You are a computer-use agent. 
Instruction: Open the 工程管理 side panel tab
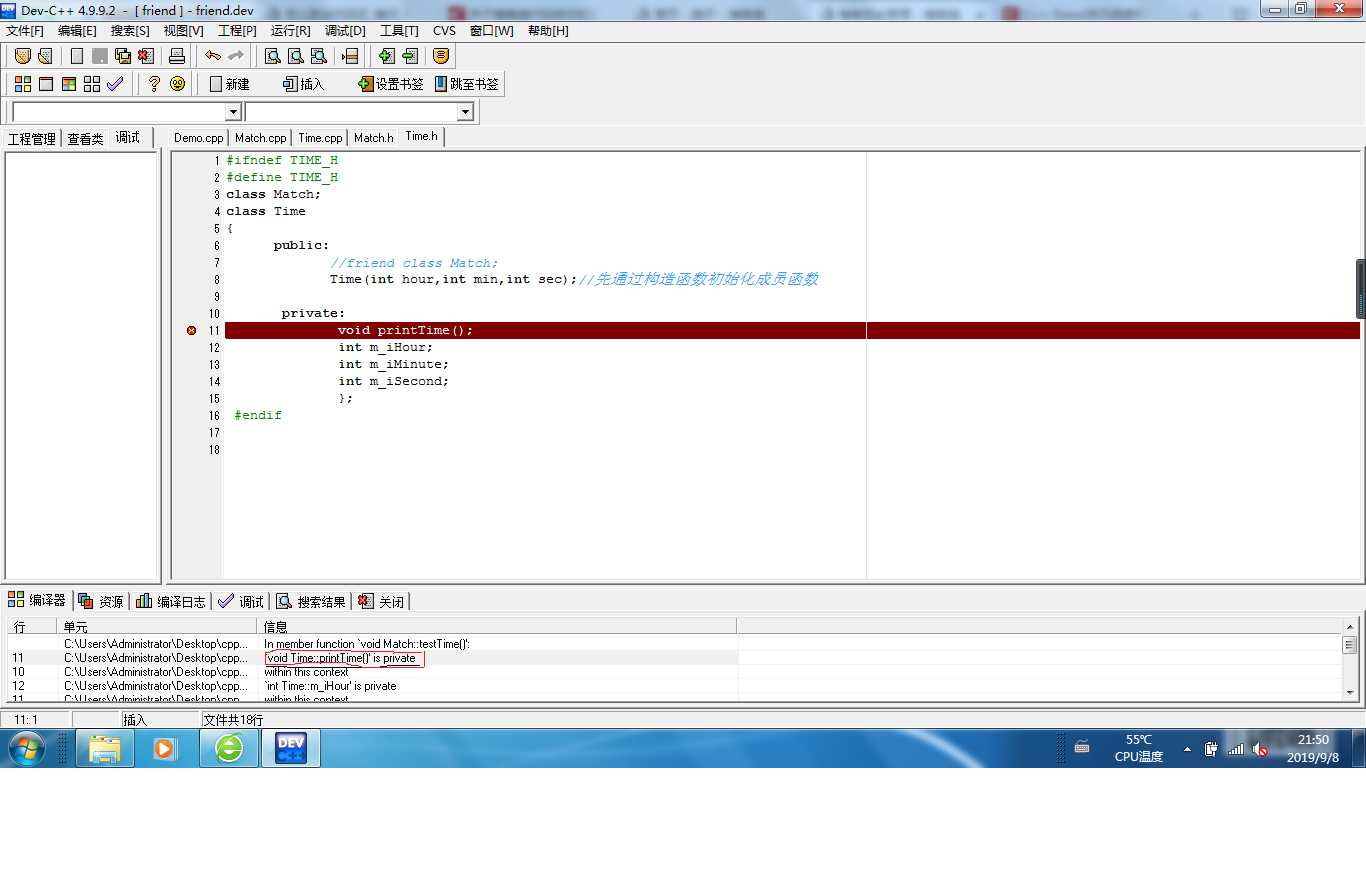(x=32, y=139)
